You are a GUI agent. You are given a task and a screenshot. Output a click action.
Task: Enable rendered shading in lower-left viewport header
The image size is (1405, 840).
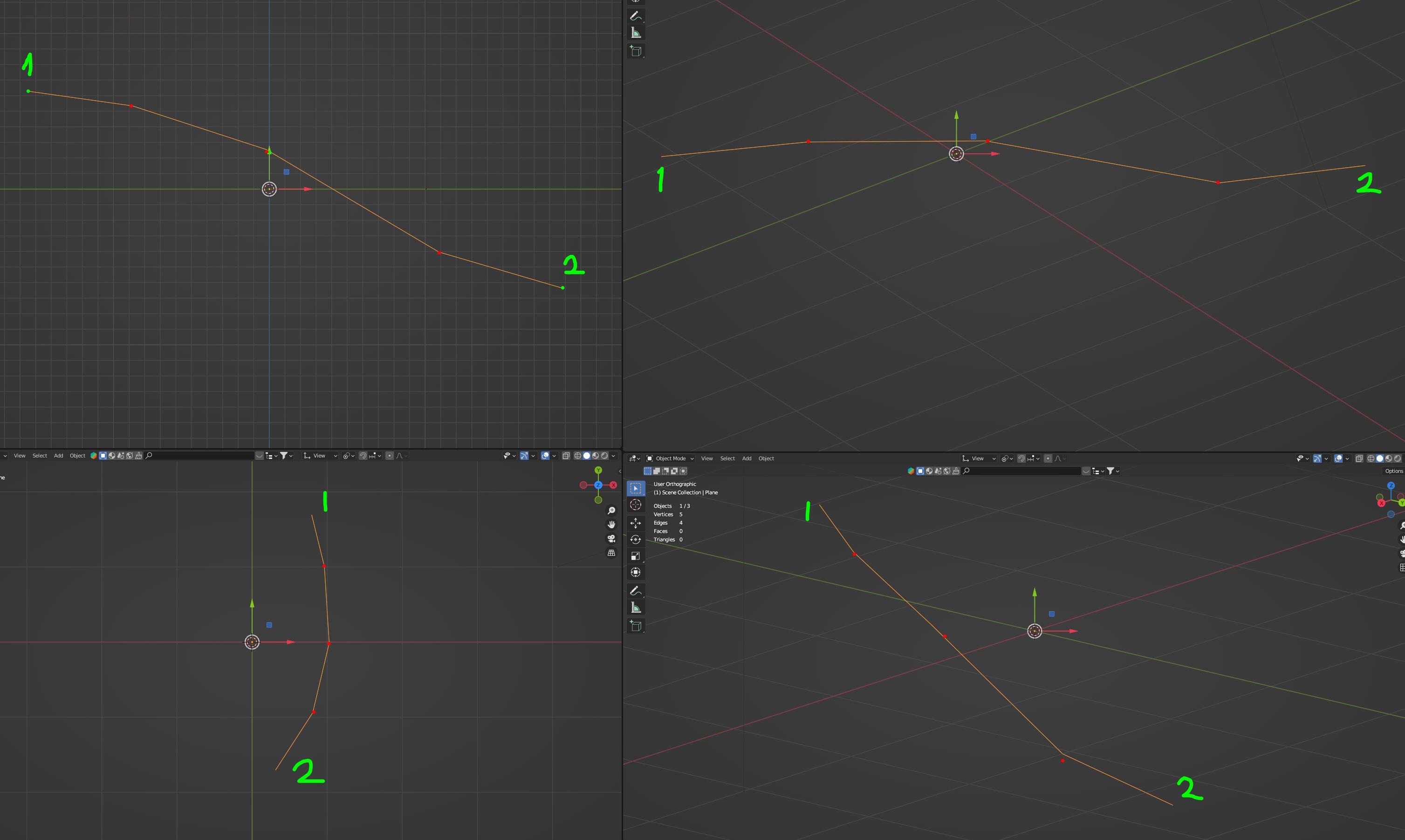(604, 456)
